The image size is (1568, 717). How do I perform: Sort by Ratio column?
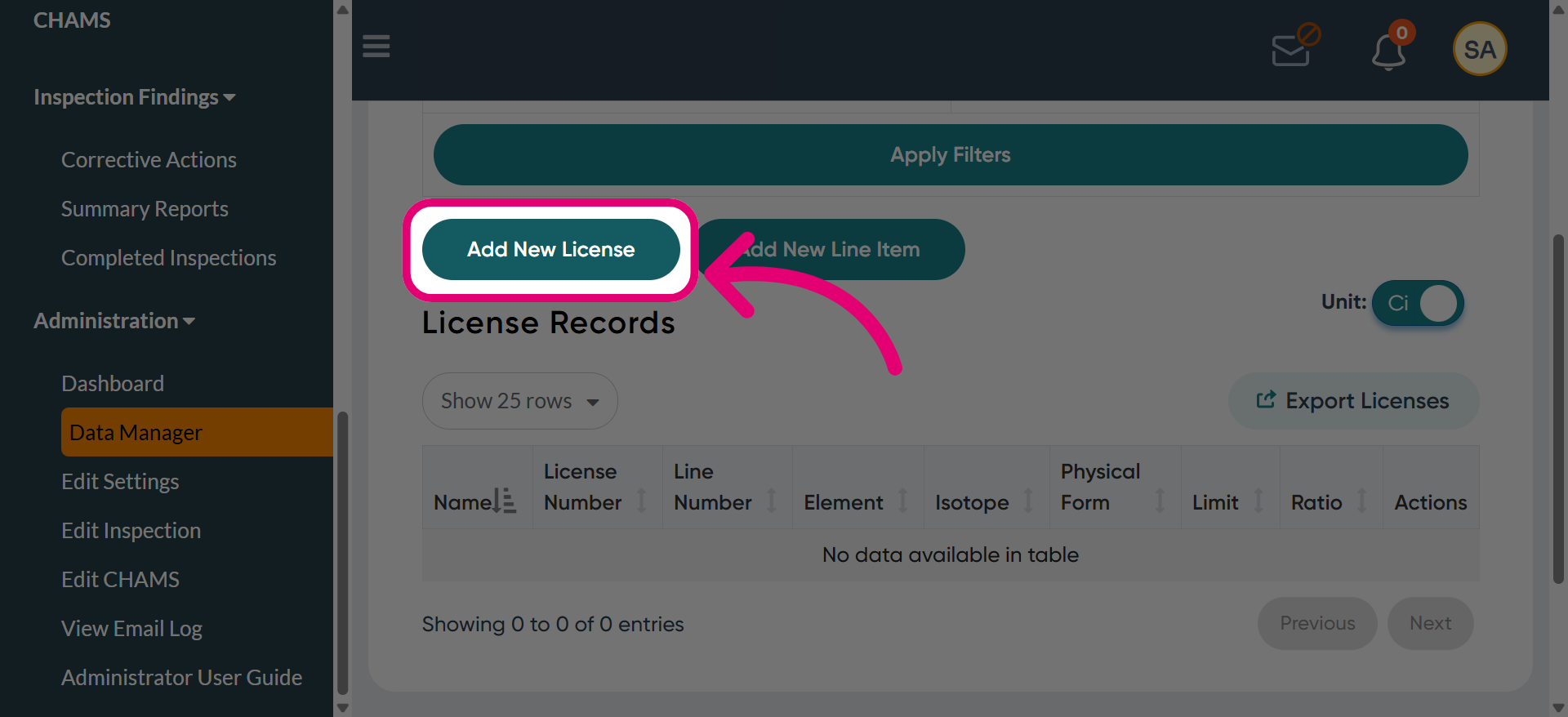click(x=1331, y=487)
